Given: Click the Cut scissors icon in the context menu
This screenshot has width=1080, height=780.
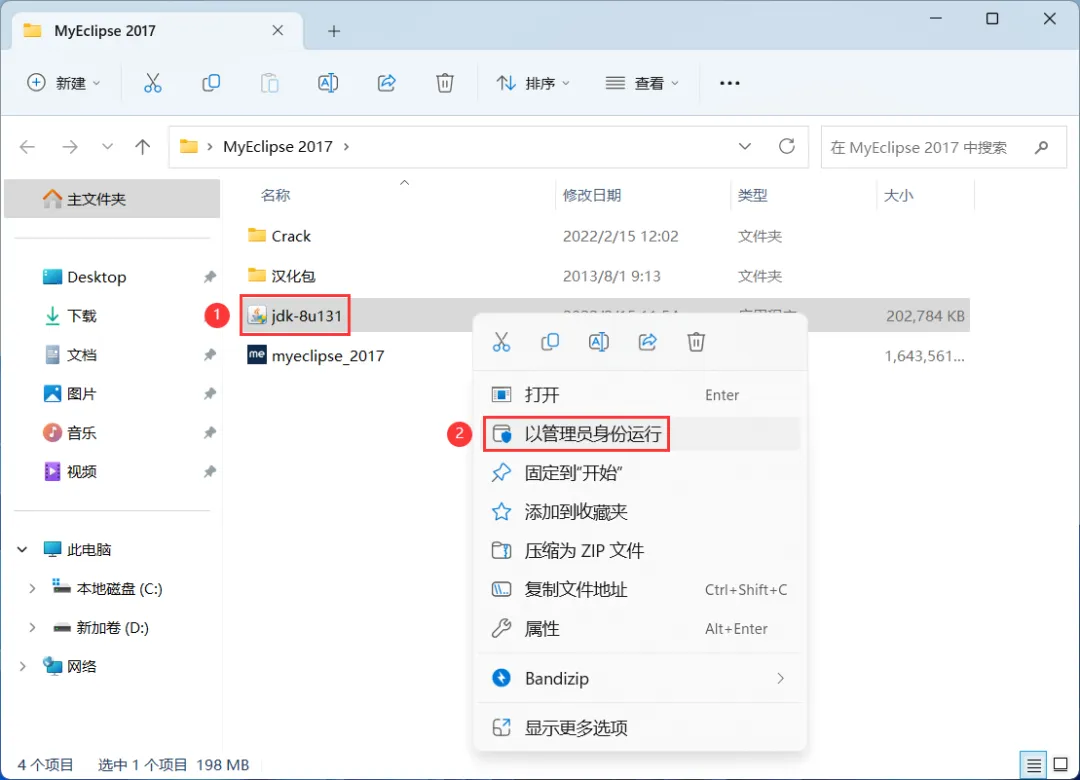Looking at the screenshot, I should pyautogui.click(x=501, y=342).
